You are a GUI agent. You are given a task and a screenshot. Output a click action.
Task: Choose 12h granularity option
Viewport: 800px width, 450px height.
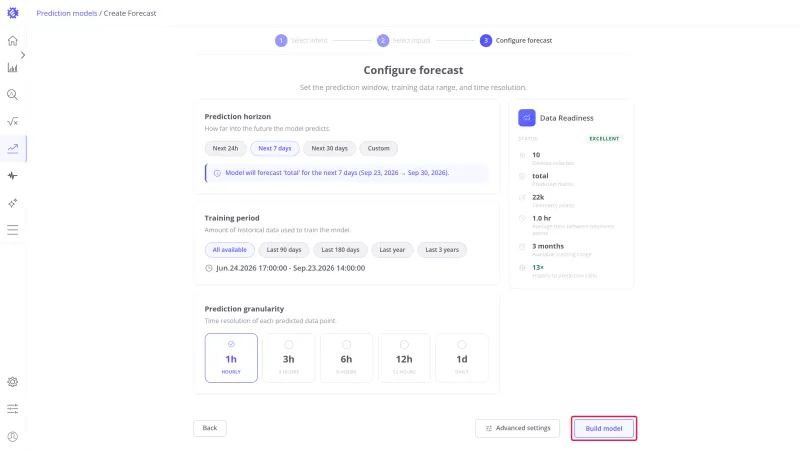[404, 358]
